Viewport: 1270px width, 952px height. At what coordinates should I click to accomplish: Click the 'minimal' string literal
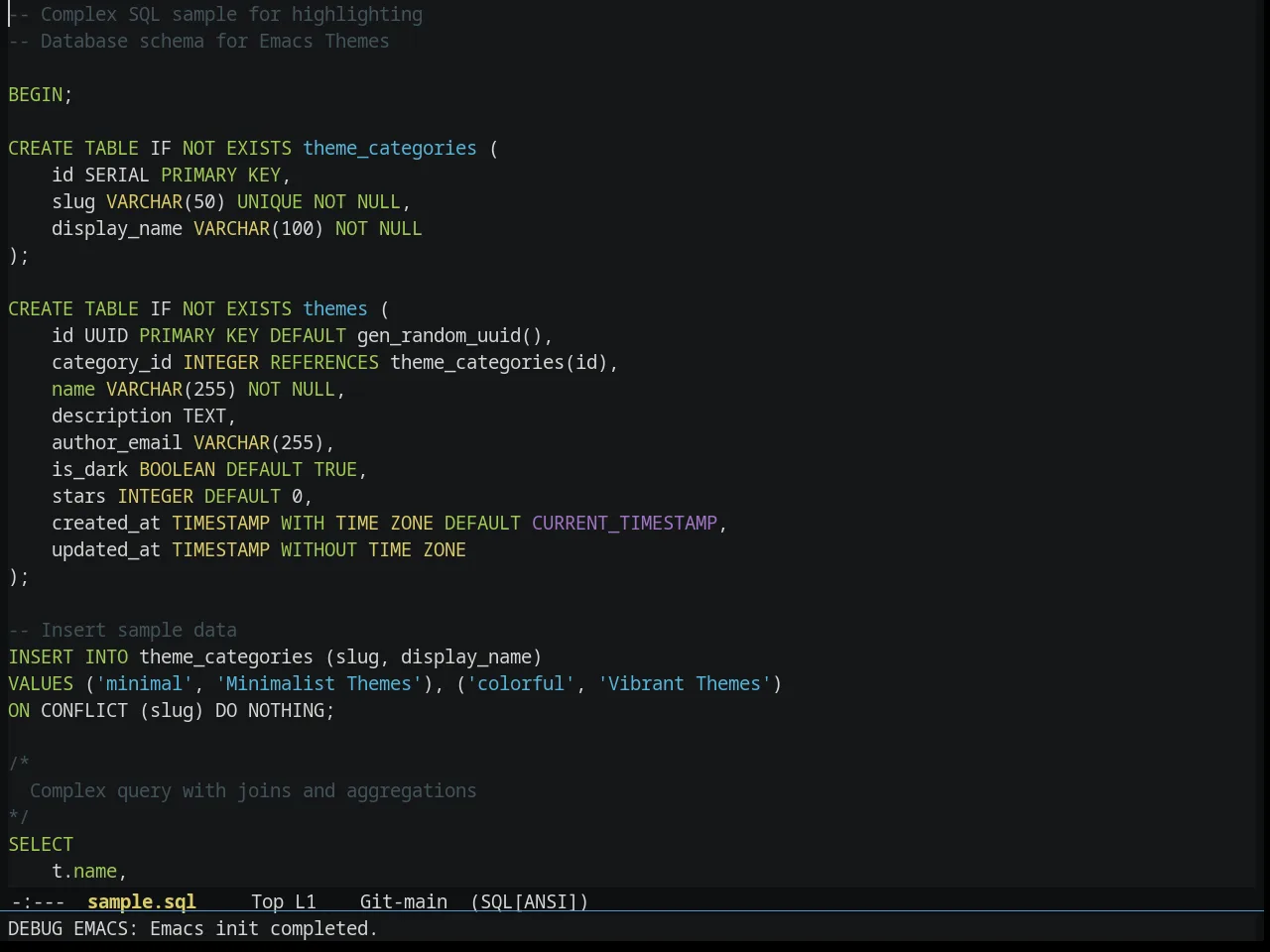144,683
